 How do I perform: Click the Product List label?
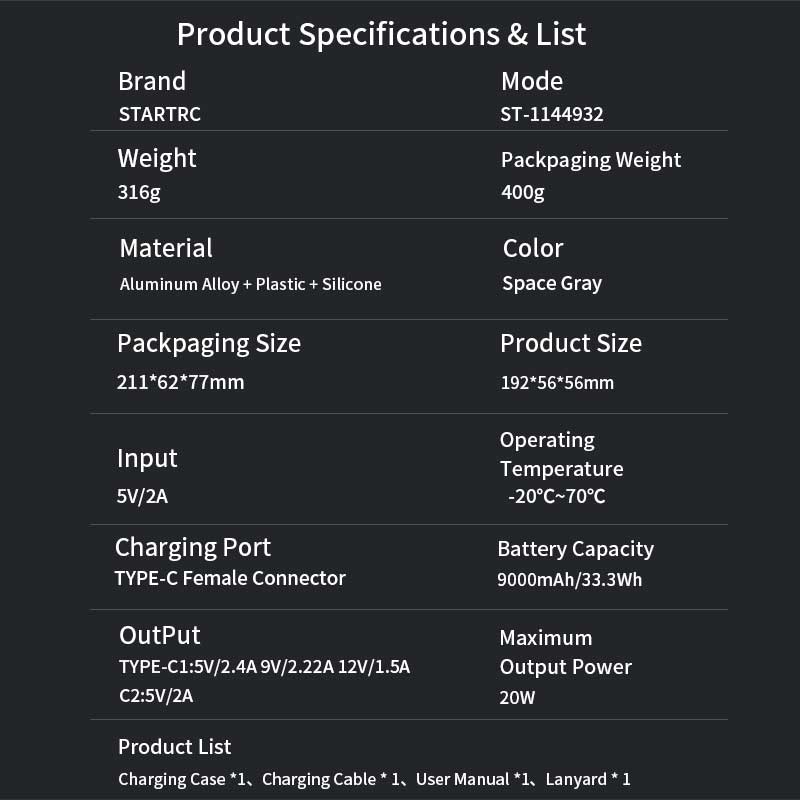click(174, 747)
